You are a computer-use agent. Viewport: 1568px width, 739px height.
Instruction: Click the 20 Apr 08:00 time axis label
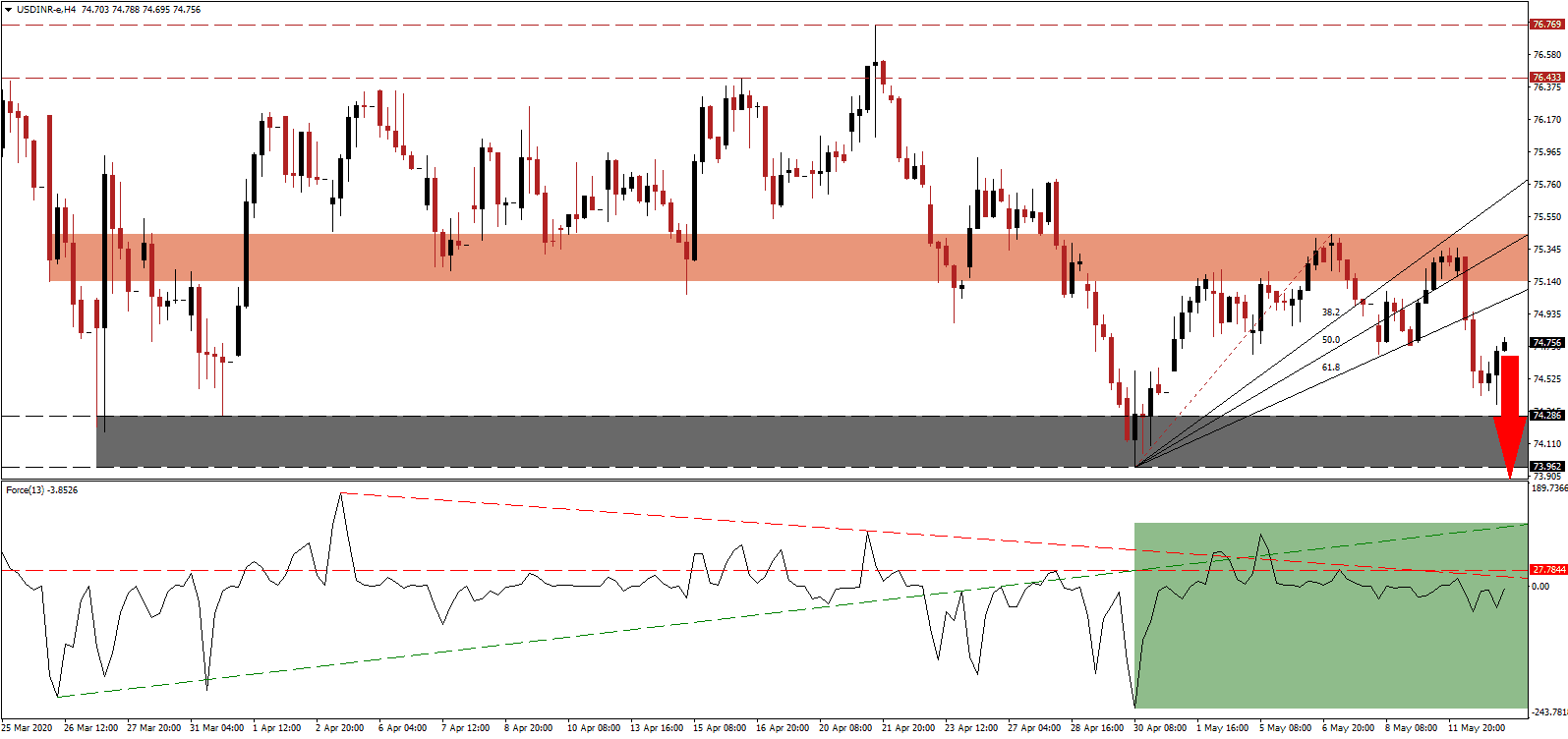pyautogui.click(x=845, y=728)
